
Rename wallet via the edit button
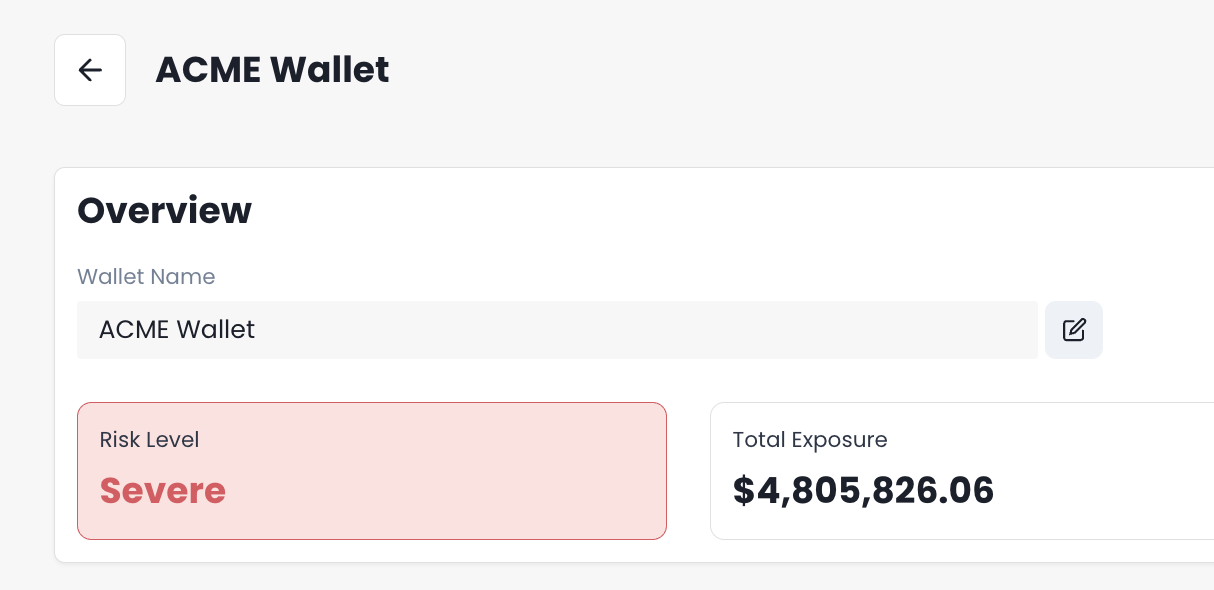pyautogui.click(x=1074, y=330)
